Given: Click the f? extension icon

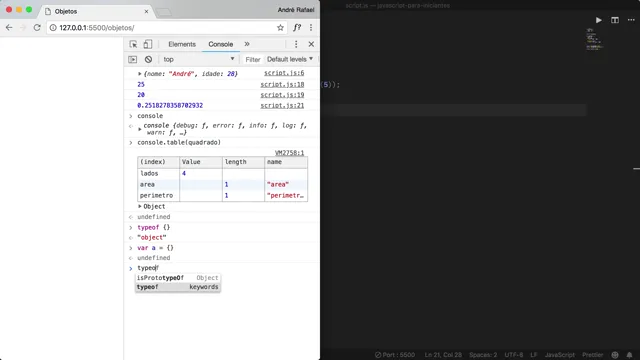Looking at the screenshot, I should point(297,28).
